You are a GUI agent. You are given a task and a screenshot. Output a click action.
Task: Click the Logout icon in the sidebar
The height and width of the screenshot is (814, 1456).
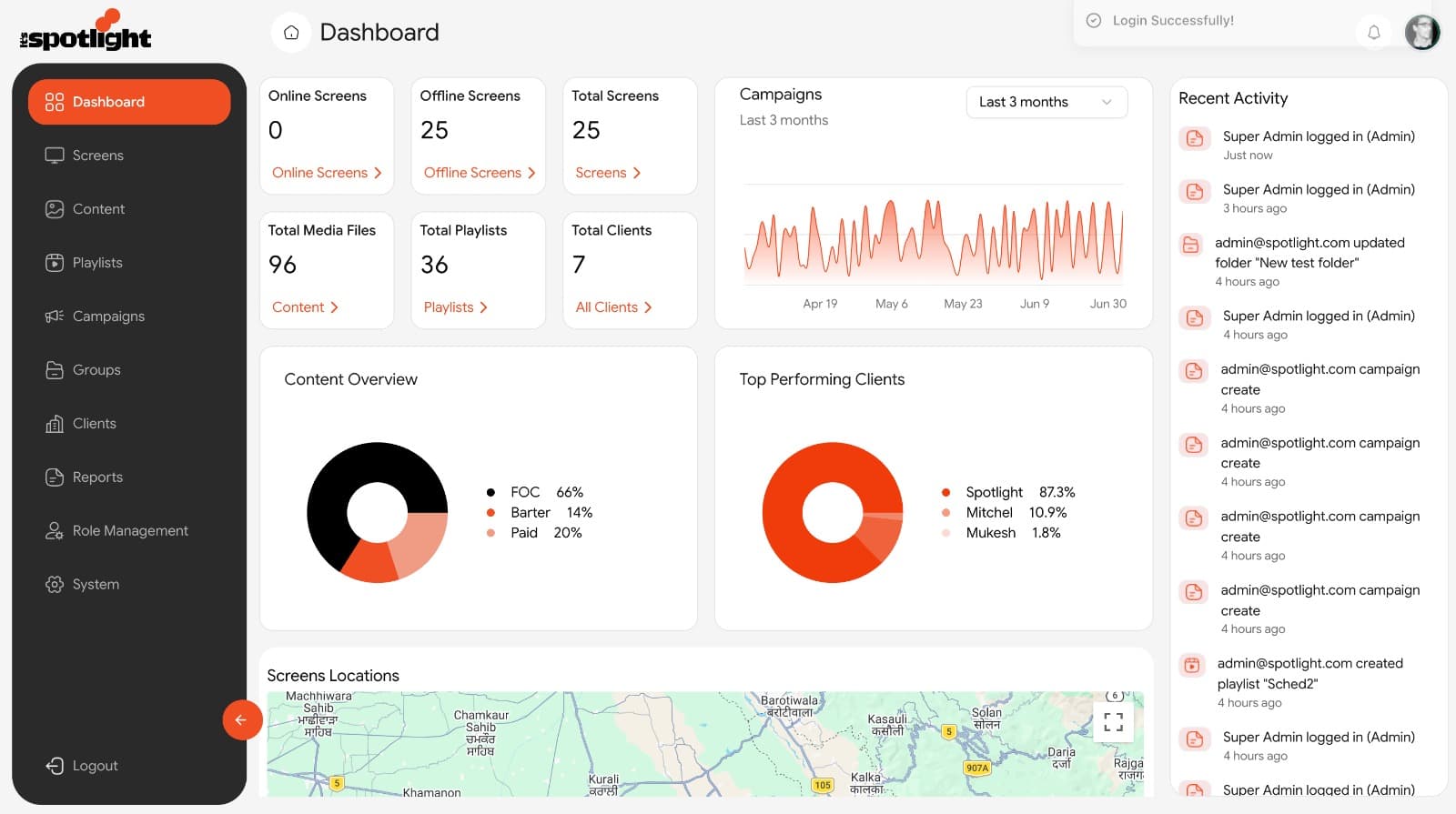point(55,766)
